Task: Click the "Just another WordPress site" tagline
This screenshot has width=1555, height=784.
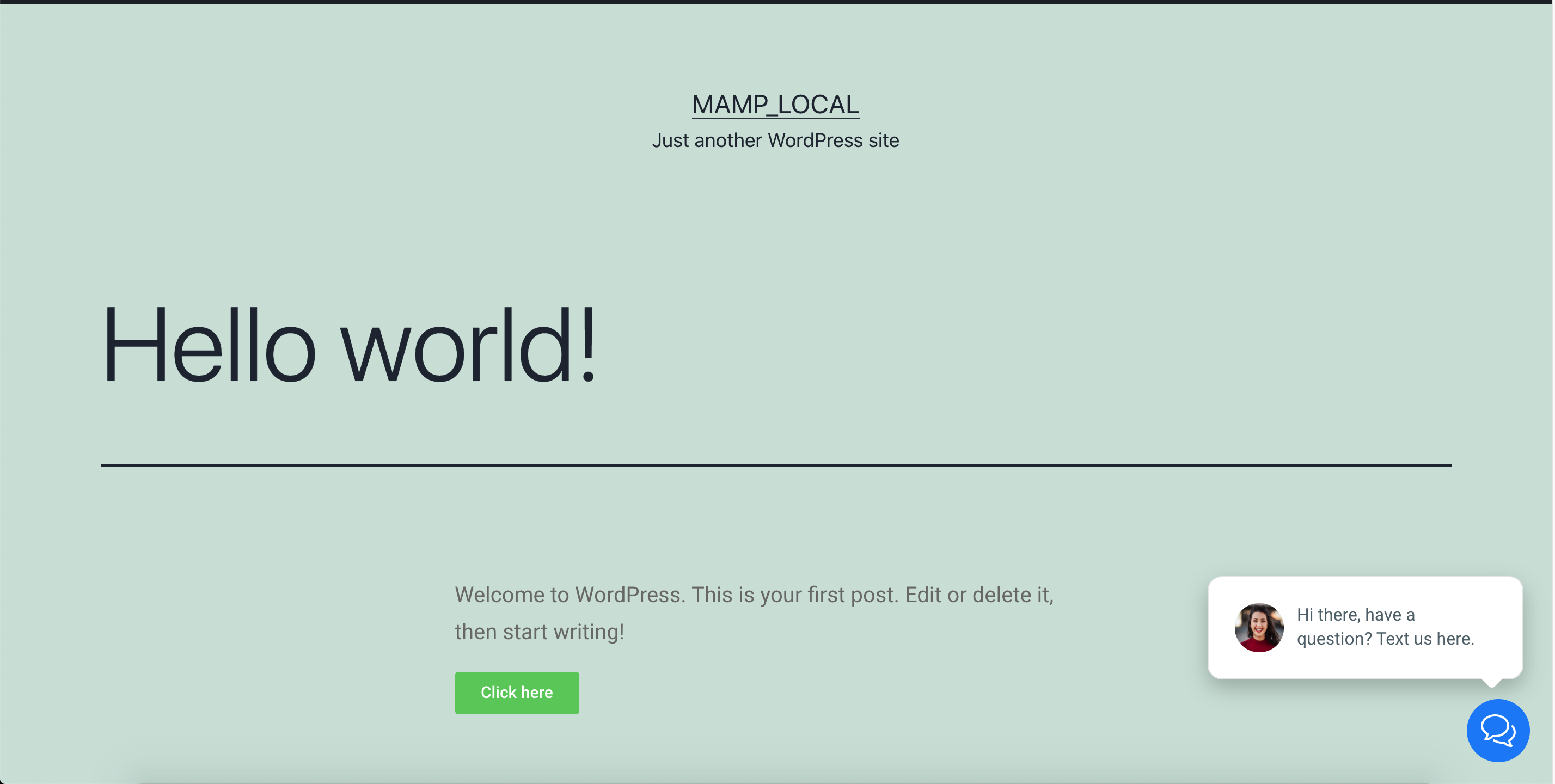Action: pyautogui.click(x=775, y=140)
